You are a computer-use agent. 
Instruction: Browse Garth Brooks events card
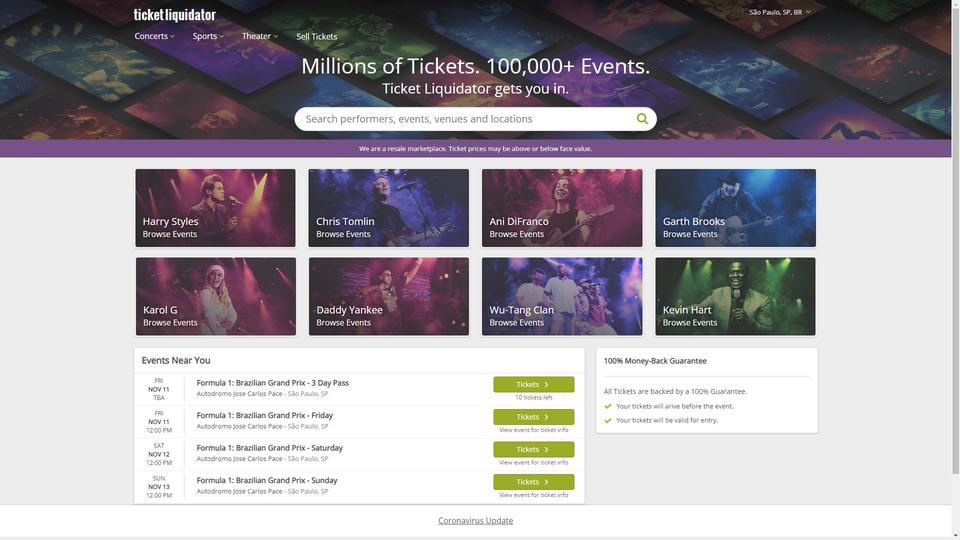tap(735, 208)
